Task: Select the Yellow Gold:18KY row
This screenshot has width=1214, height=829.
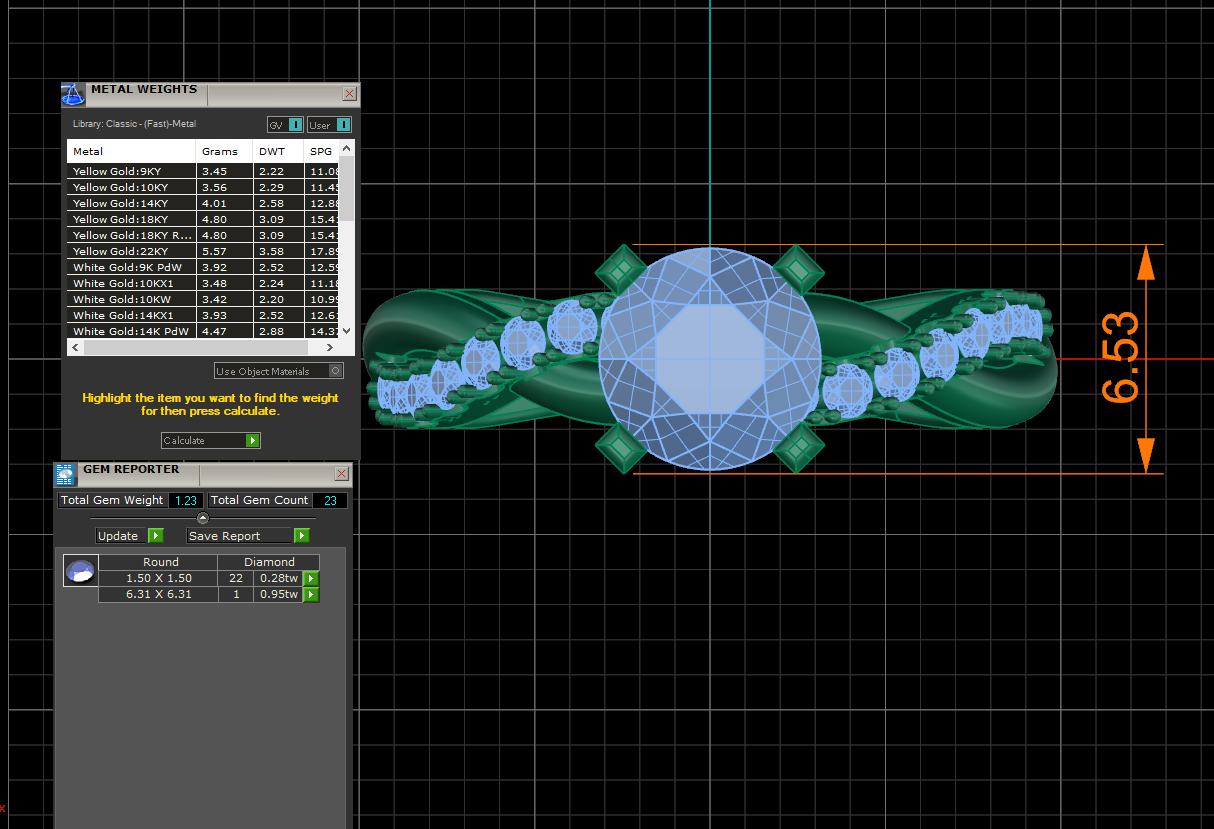Action: [132, 219]
